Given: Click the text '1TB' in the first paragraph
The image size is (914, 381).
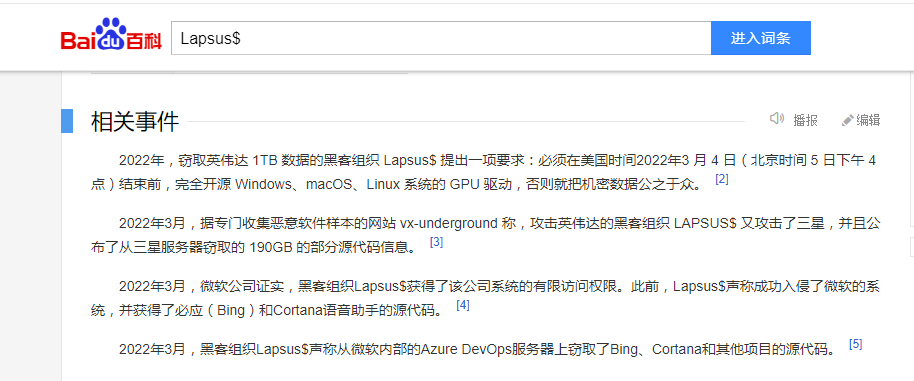Looking at the screenshot, I should 266,161.
